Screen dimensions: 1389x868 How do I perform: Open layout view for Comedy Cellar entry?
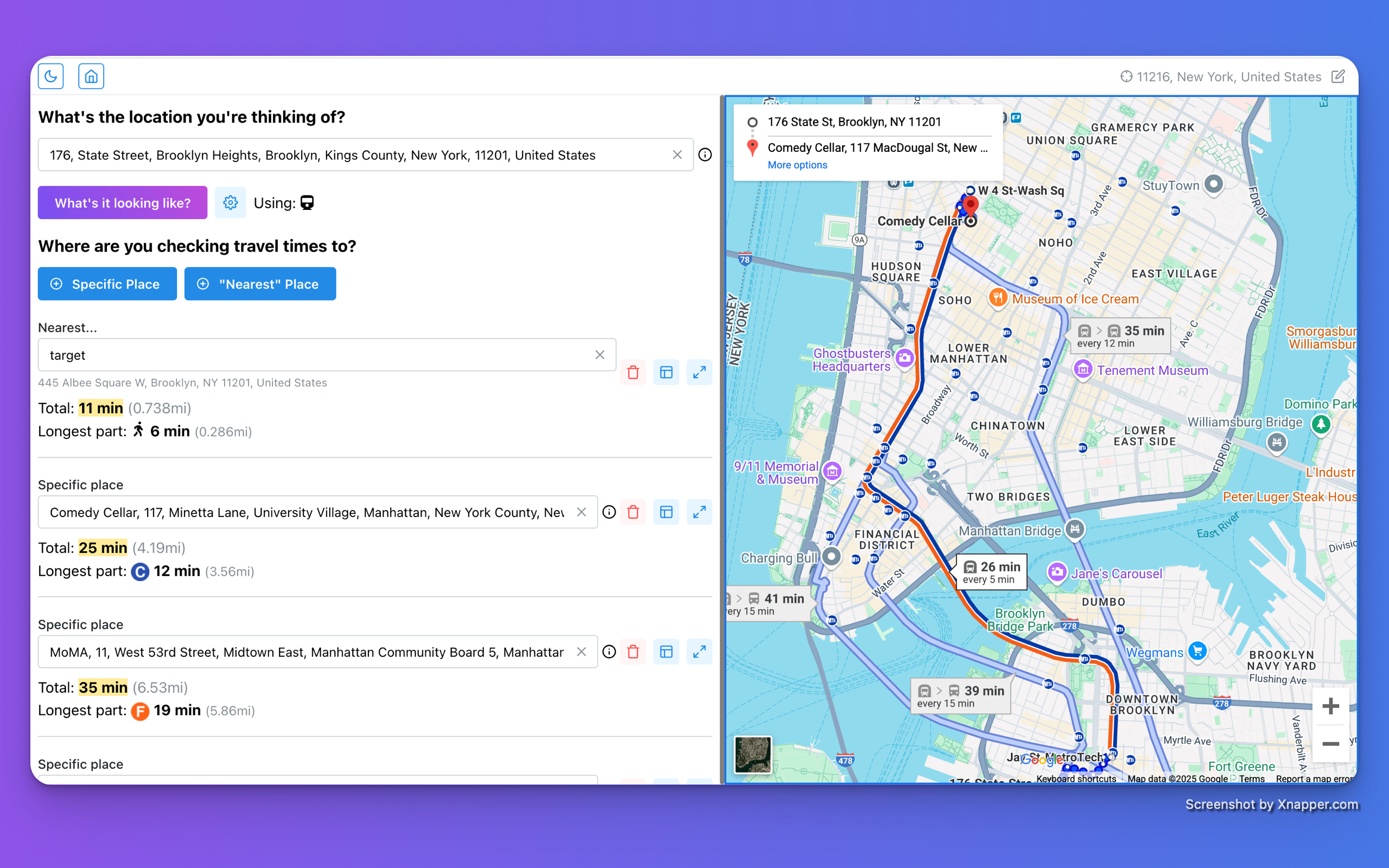click(666, 512)
